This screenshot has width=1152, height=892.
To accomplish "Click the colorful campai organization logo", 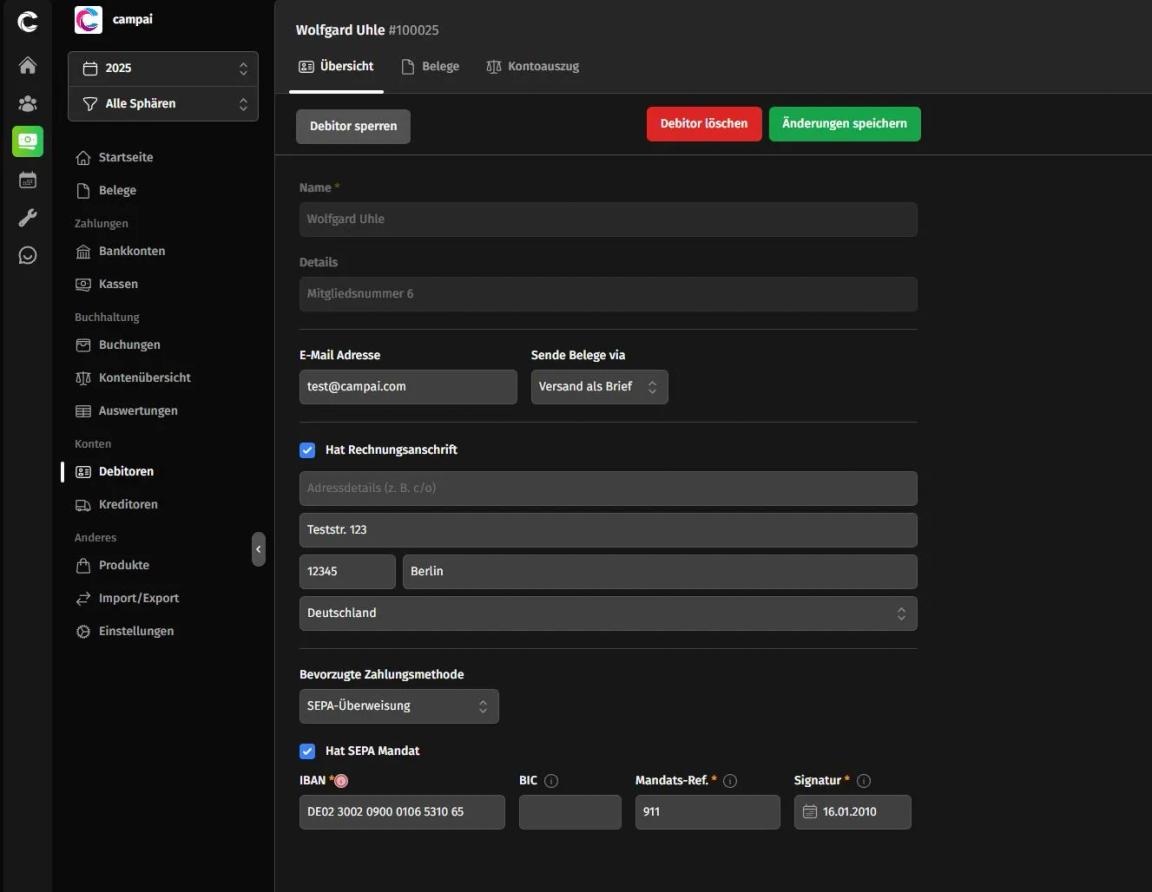I will 88,20.
